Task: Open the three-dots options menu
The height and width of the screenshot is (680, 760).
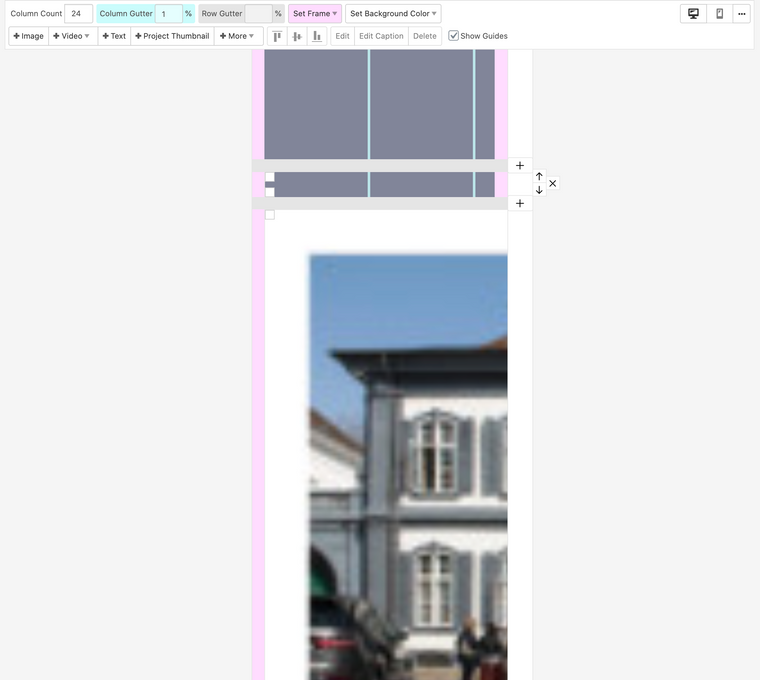Action: click(742, 14)
